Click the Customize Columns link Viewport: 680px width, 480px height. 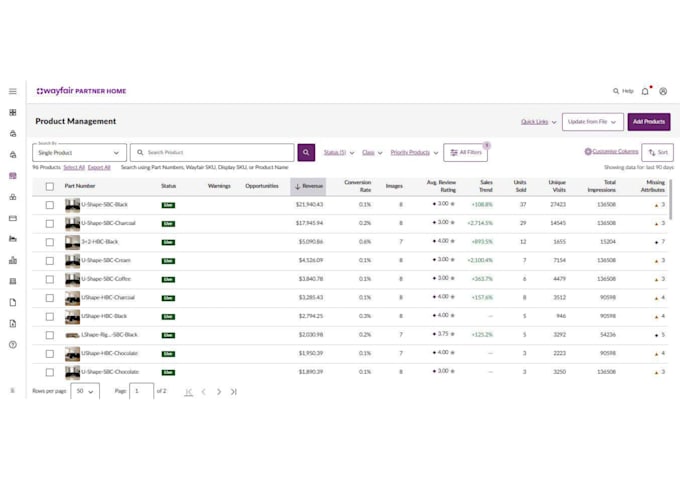(x=611, y=151)
